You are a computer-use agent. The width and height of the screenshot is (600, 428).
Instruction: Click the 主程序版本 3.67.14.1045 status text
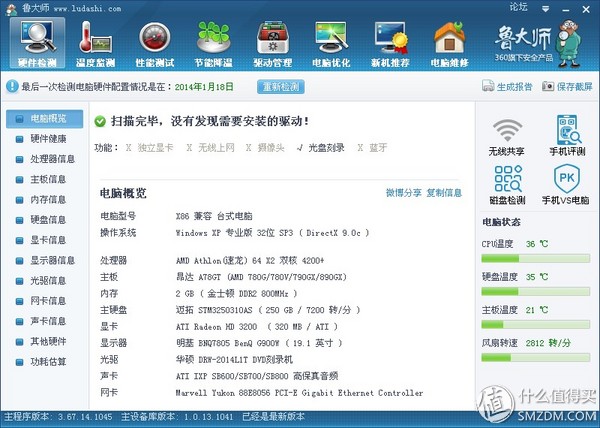click(x=58, y=417)
